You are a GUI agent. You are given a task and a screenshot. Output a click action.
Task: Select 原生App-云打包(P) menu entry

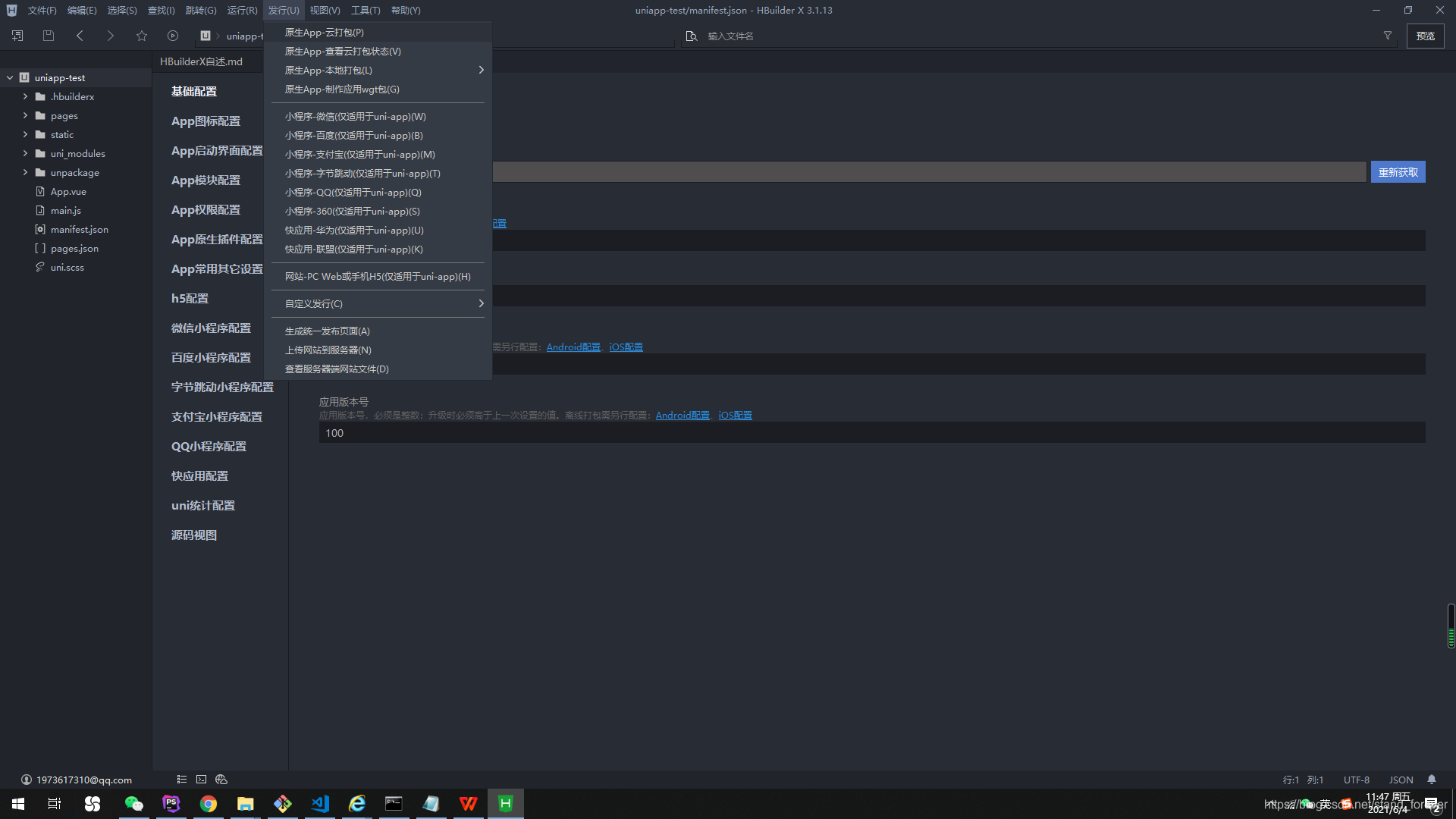tap(325, 33)
